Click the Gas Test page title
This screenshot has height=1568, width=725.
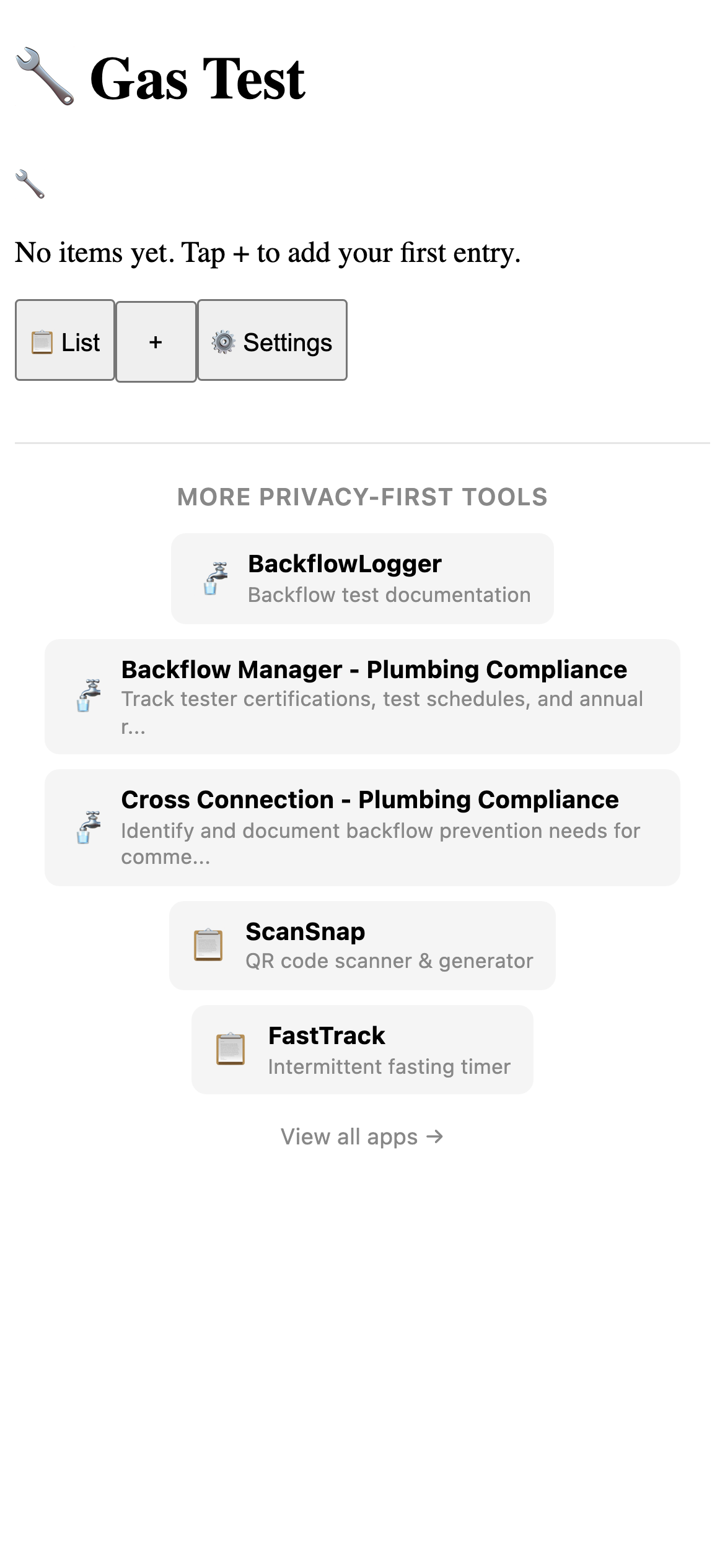196,77
